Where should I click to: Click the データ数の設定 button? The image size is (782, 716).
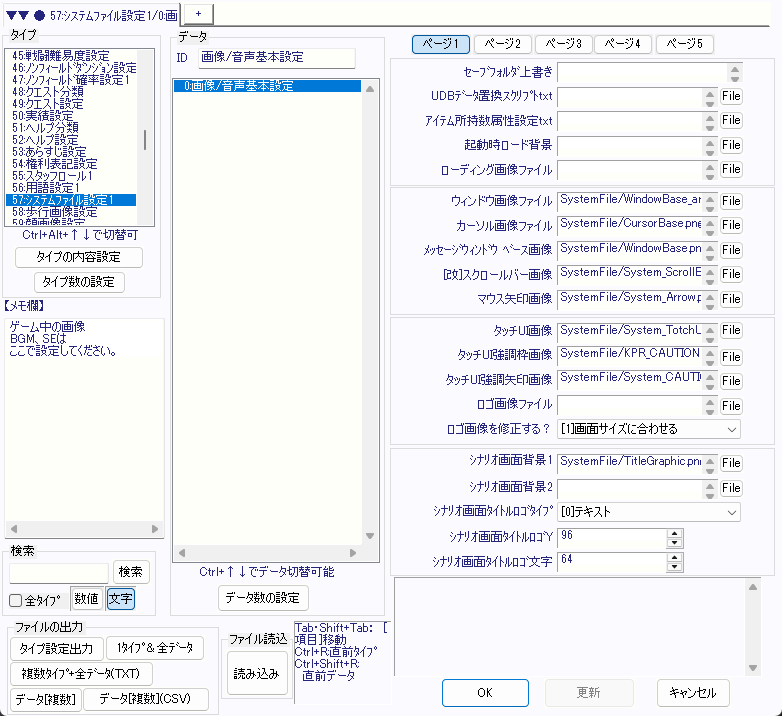tap(263, 598)
